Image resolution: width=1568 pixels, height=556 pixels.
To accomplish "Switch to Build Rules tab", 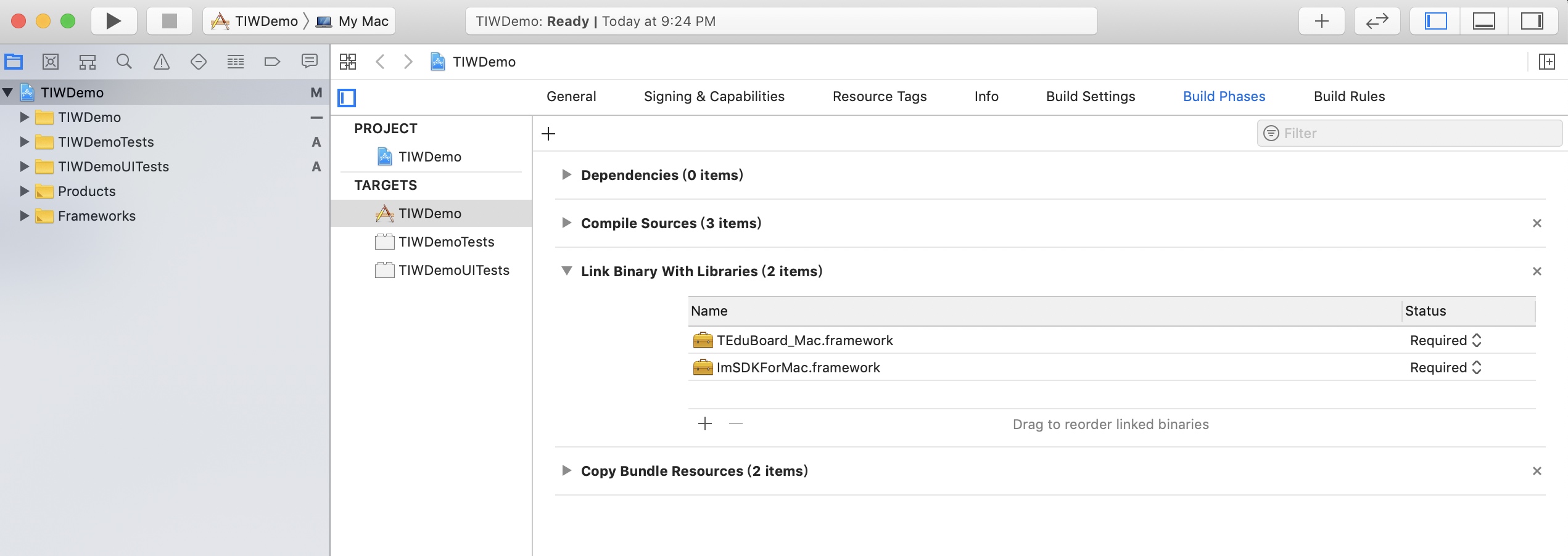I will (1349, 96).
